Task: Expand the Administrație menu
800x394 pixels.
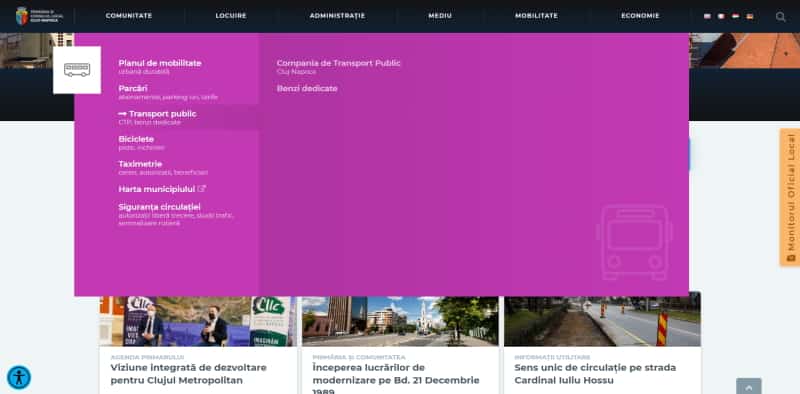Action: pos(337,16)
